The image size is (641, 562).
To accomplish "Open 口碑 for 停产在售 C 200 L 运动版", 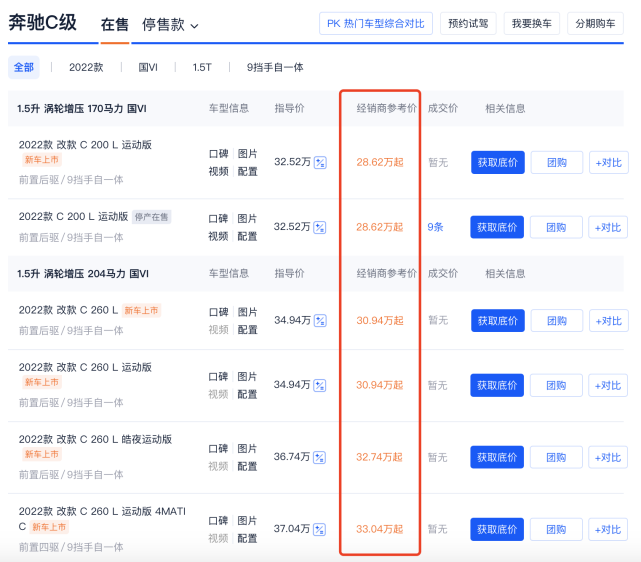I will [218, 219].
